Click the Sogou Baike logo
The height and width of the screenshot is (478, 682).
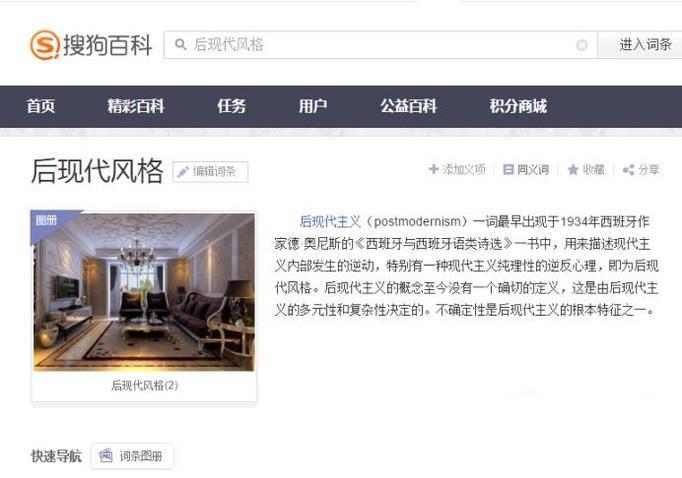[91, 44]
